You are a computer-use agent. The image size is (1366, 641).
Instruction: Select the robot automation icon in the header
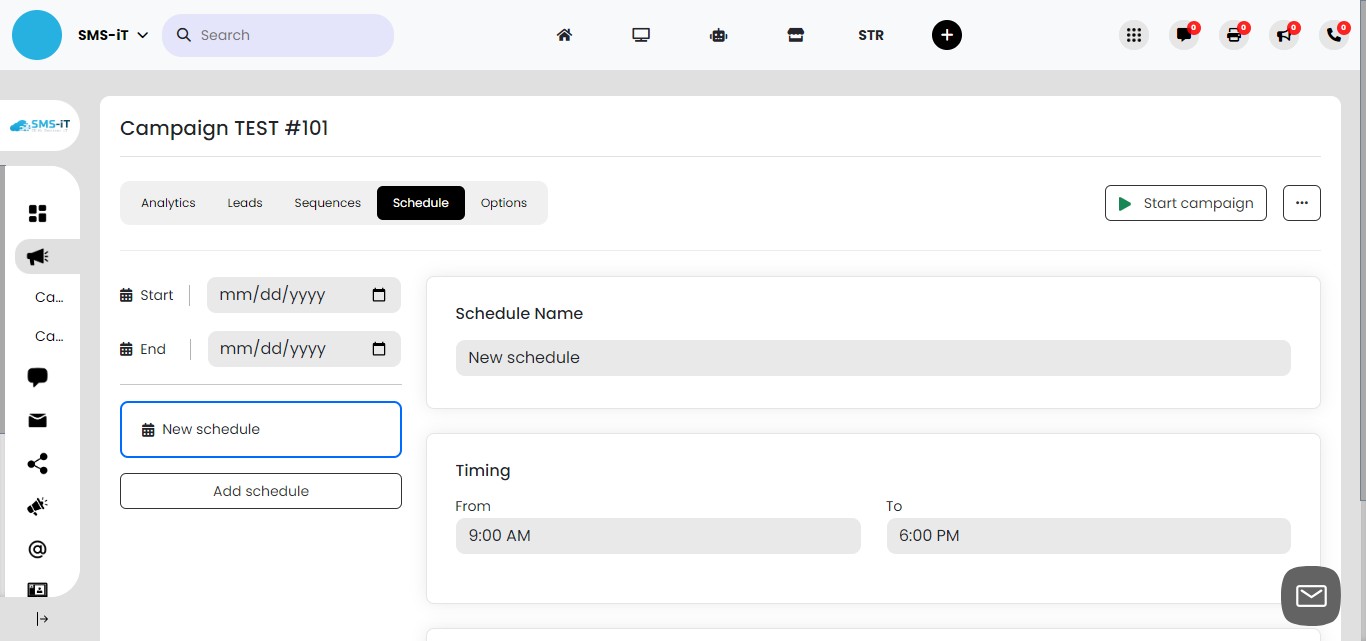(x=718, y=34)
